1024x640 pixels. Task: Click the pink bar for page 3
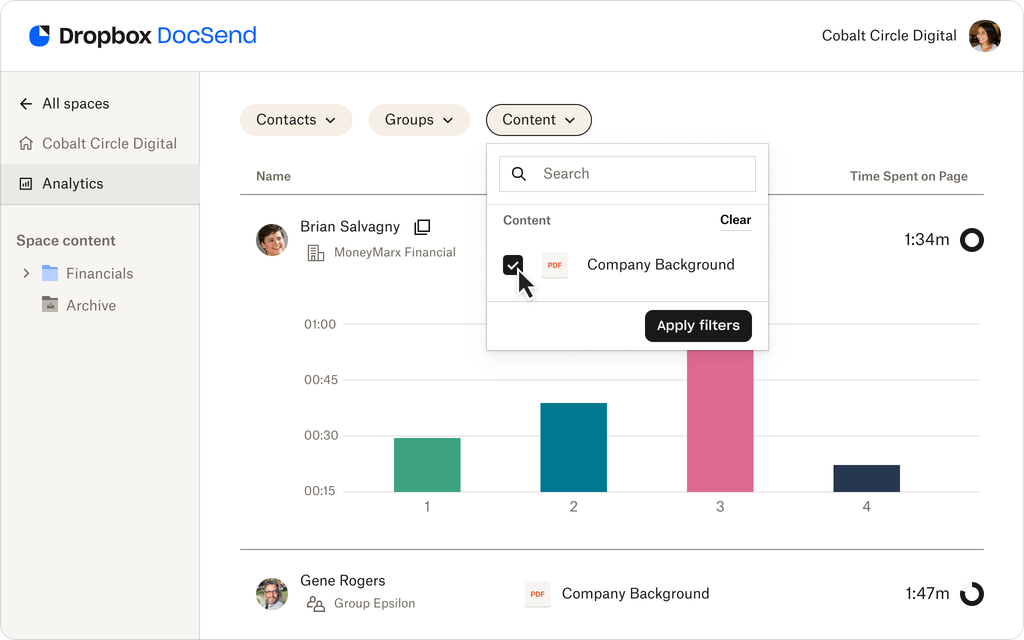[x=719, y=420]
